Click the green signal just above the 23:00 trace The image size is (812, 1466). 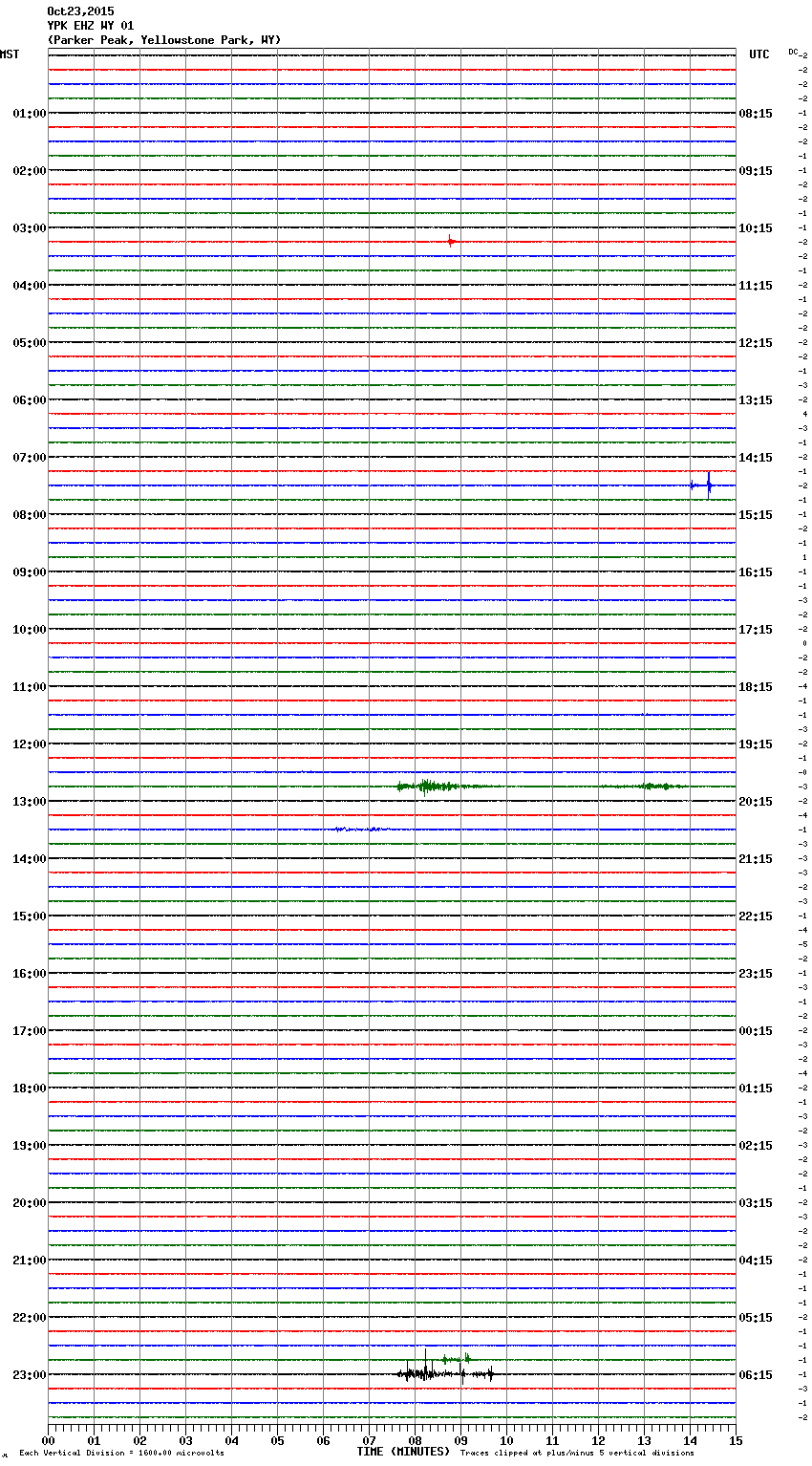tap(456, 1358)
